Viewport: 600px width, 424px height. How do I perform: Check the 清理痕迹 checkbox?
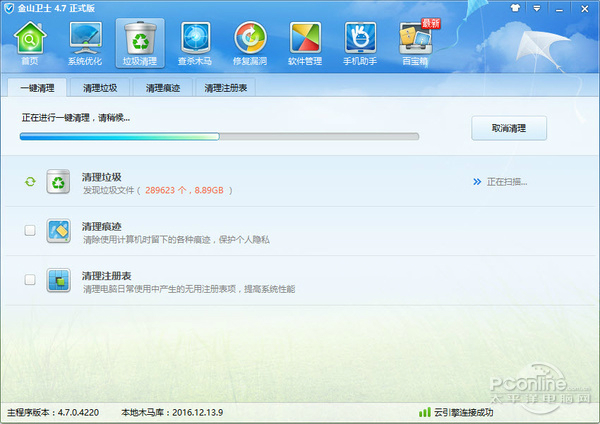[x=30, y=230]
